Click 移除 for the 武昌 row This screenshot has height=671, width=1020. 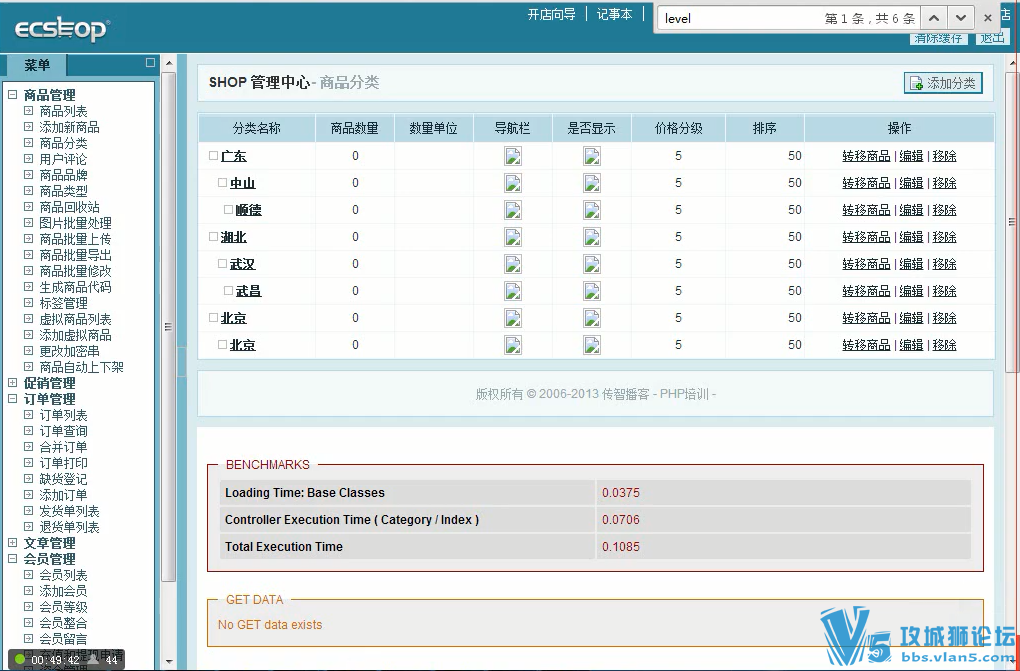pyautogui.click(x=944, y=291)
